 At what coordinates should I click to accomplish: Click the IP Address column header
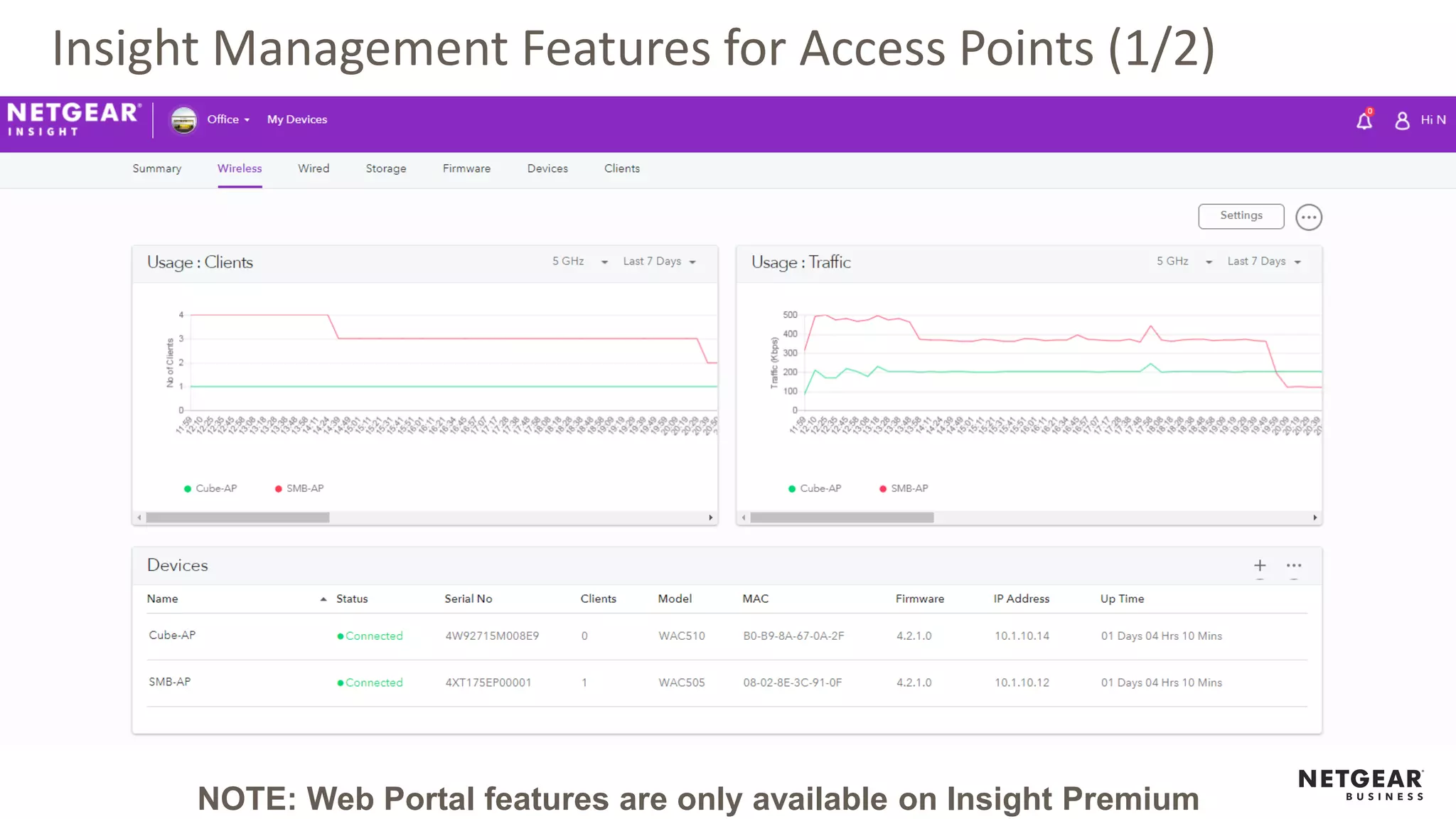(x=1022, y=599)
